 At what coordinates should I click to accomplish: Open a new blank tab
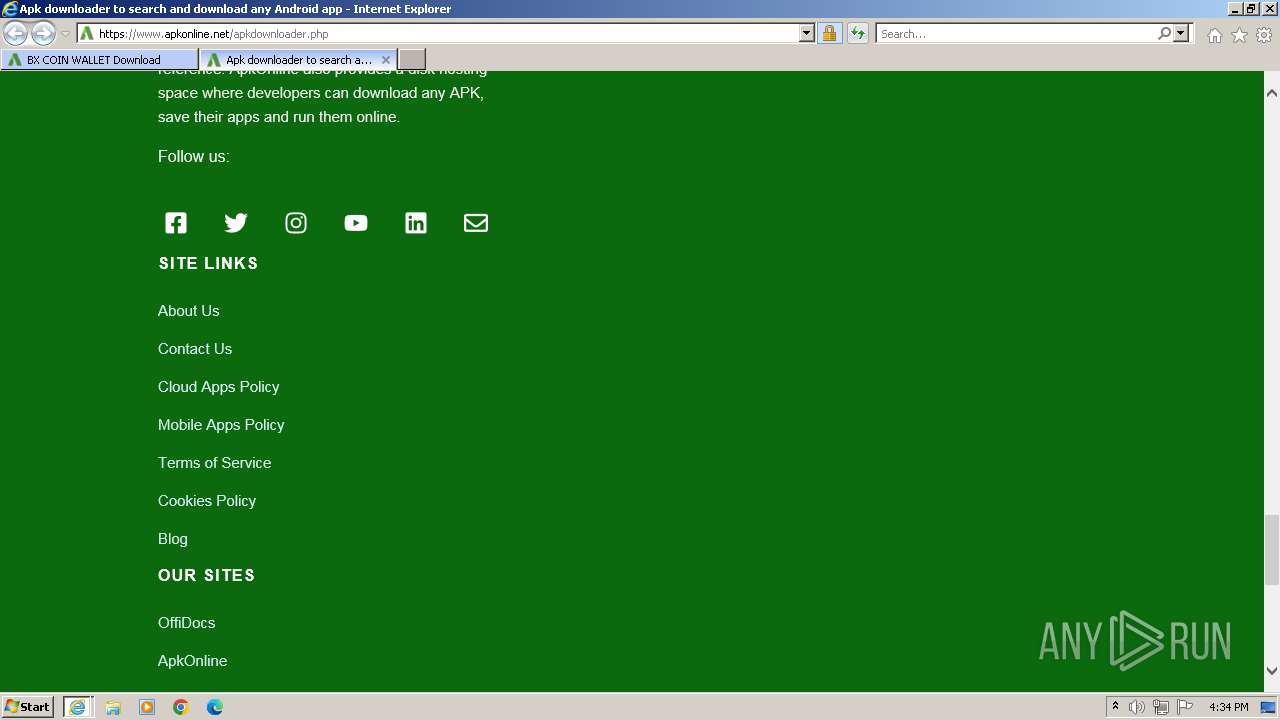coord(412,60)
